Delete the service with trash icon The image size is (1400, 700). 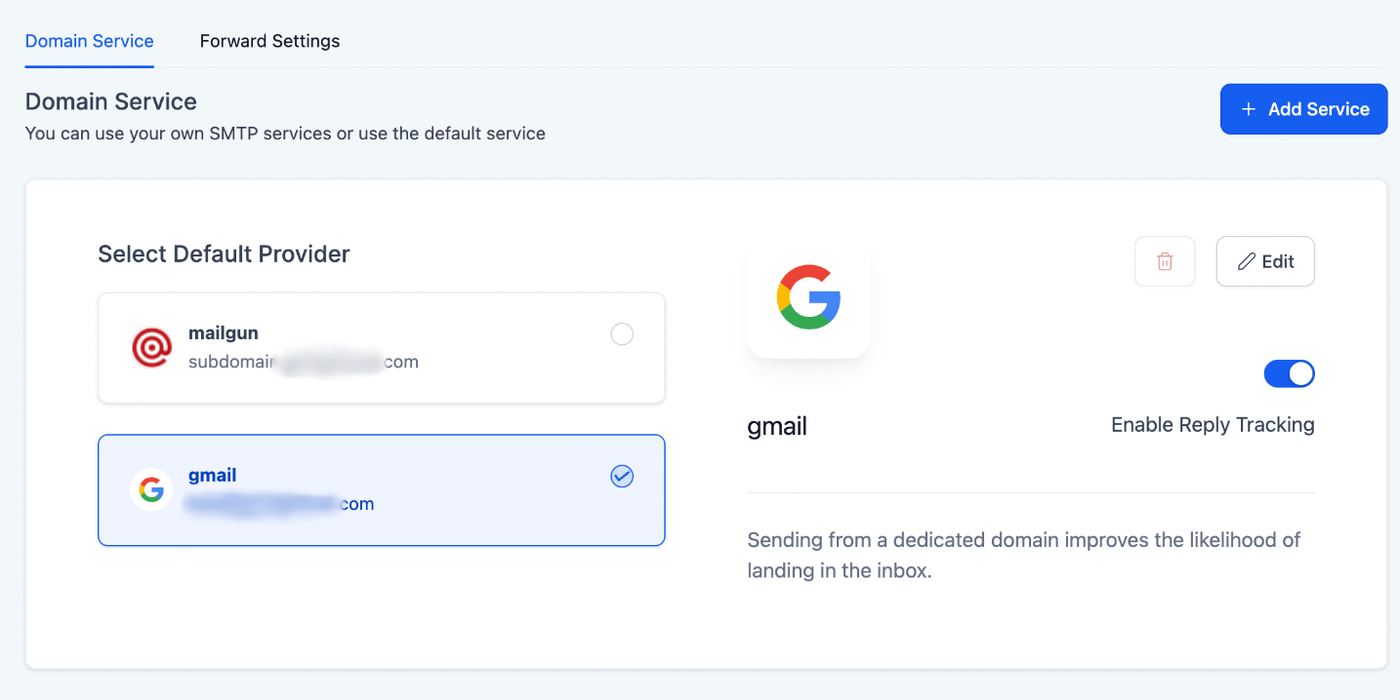(x=1164, y=262)
